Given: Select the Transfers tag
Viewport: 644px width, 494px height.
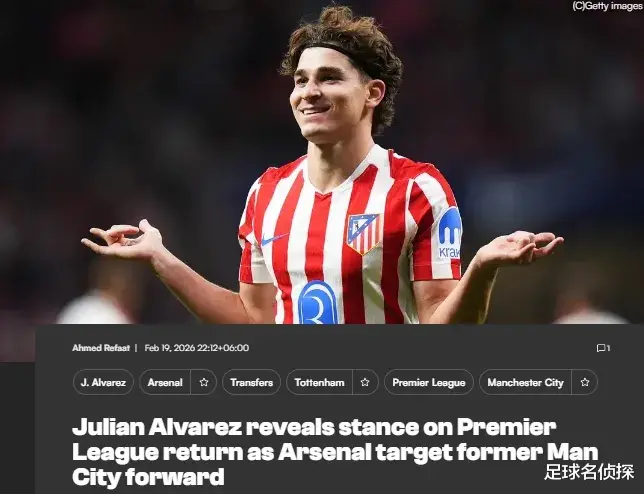Looking at the screenshot, I should 251,382.
